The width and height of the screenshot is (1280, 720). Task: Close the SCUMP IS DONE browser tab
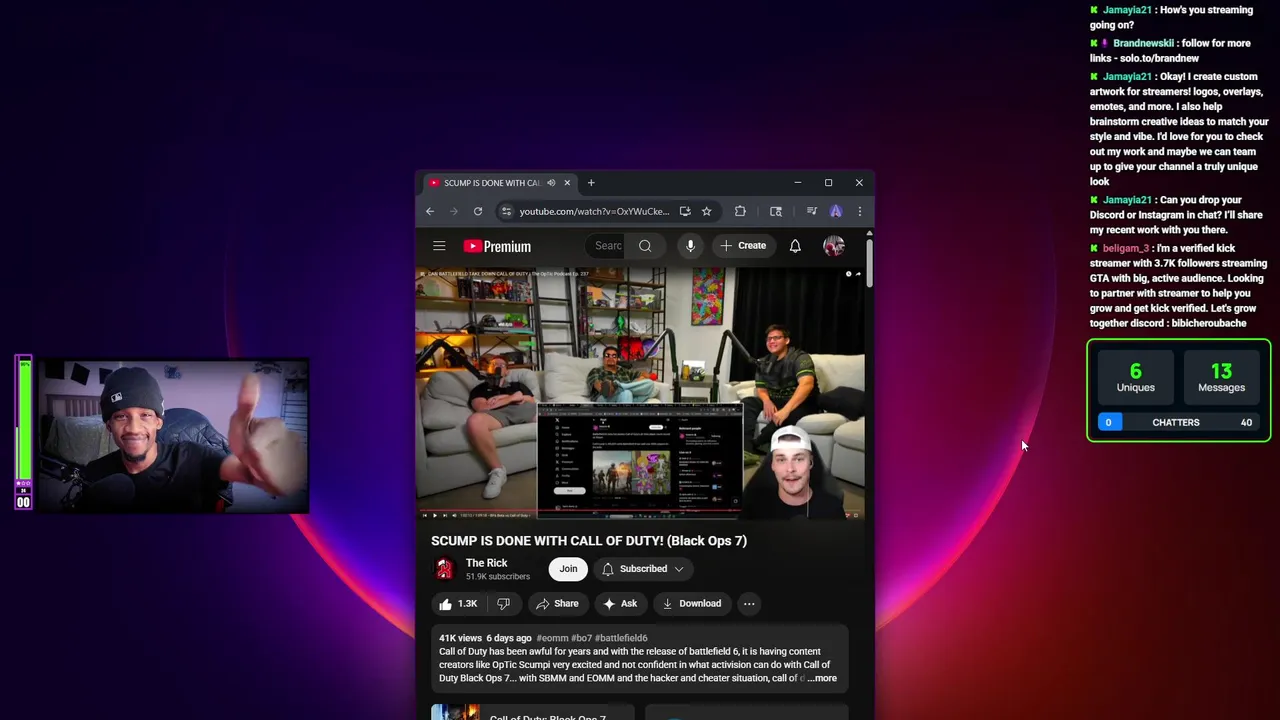[567, 183]
